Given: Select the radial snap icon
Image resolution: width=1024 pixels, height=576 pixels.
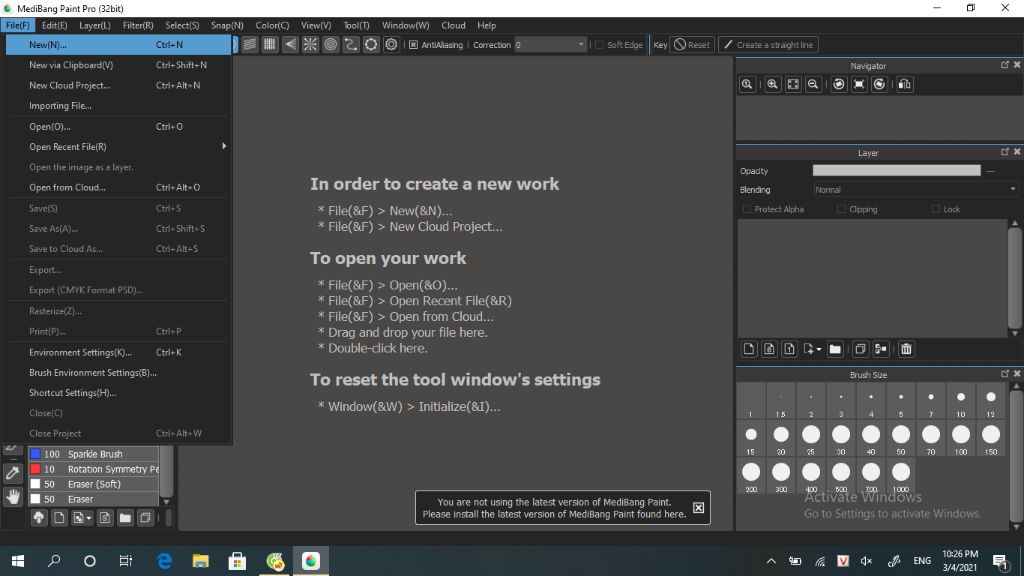Looking at the screenshot, I should pos(310,44).
